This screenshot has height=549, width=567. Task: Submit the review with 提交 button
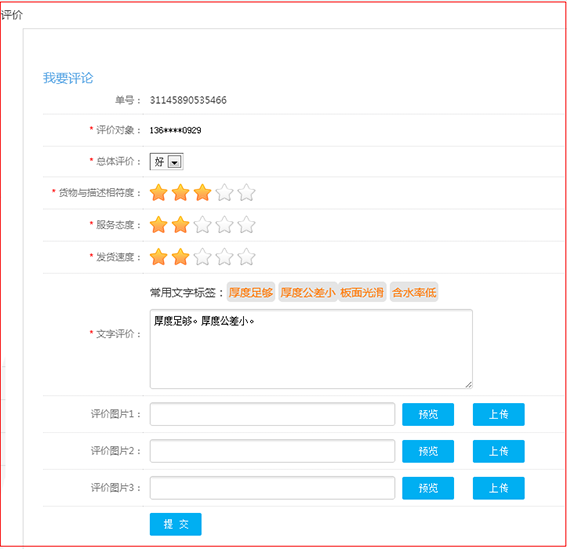[176, 524]
